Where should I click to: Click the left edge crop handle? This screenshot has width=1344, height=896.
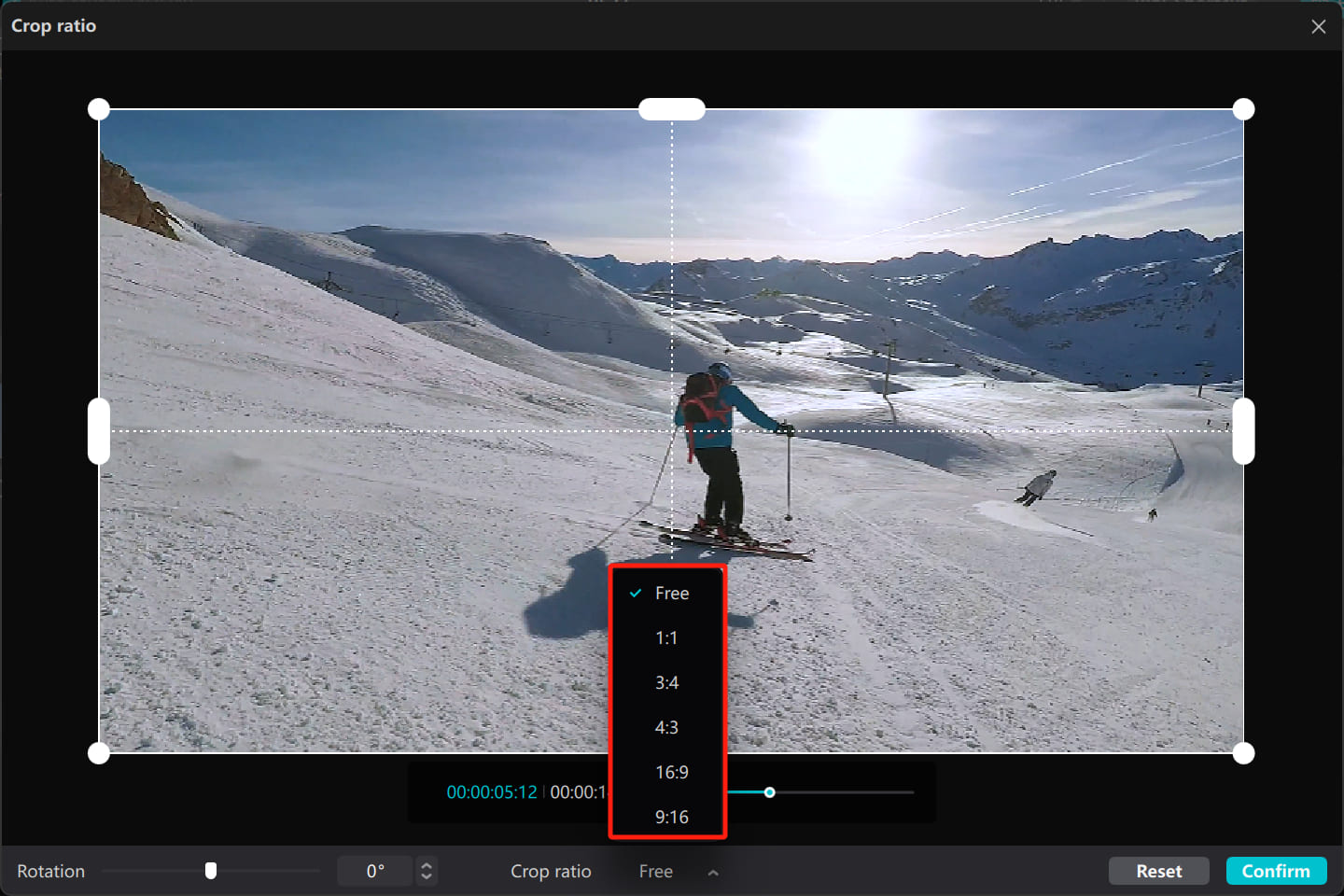coord(99,431)
